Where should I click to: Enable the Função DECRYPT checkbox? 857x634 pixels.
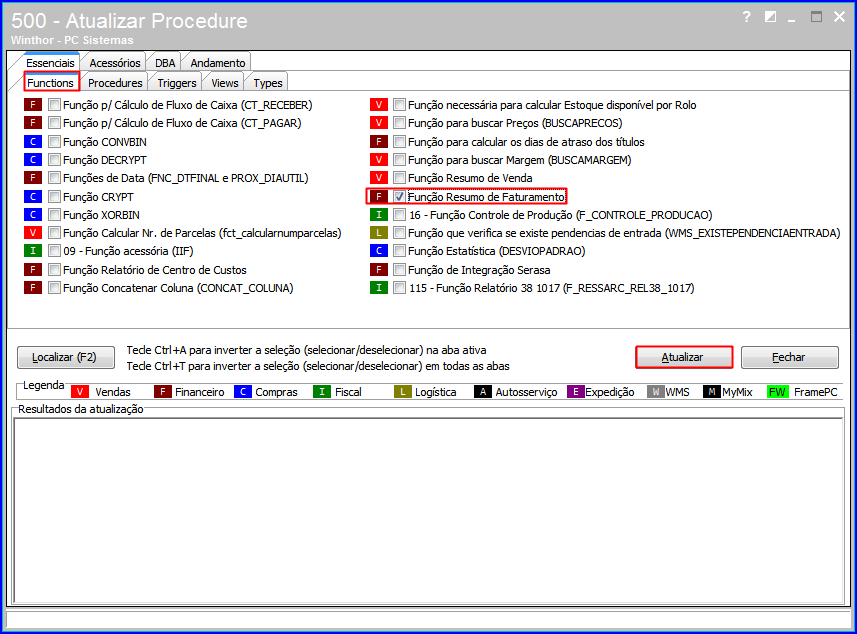[54, 160]
